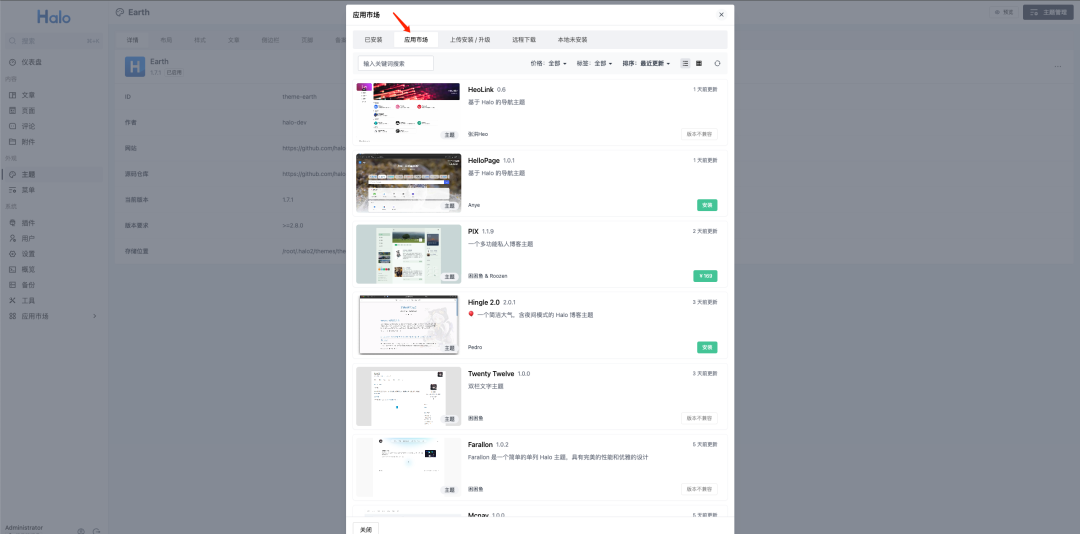Click the HelloPage theme title
1080x534 pixels.
(x=484, y=161)
